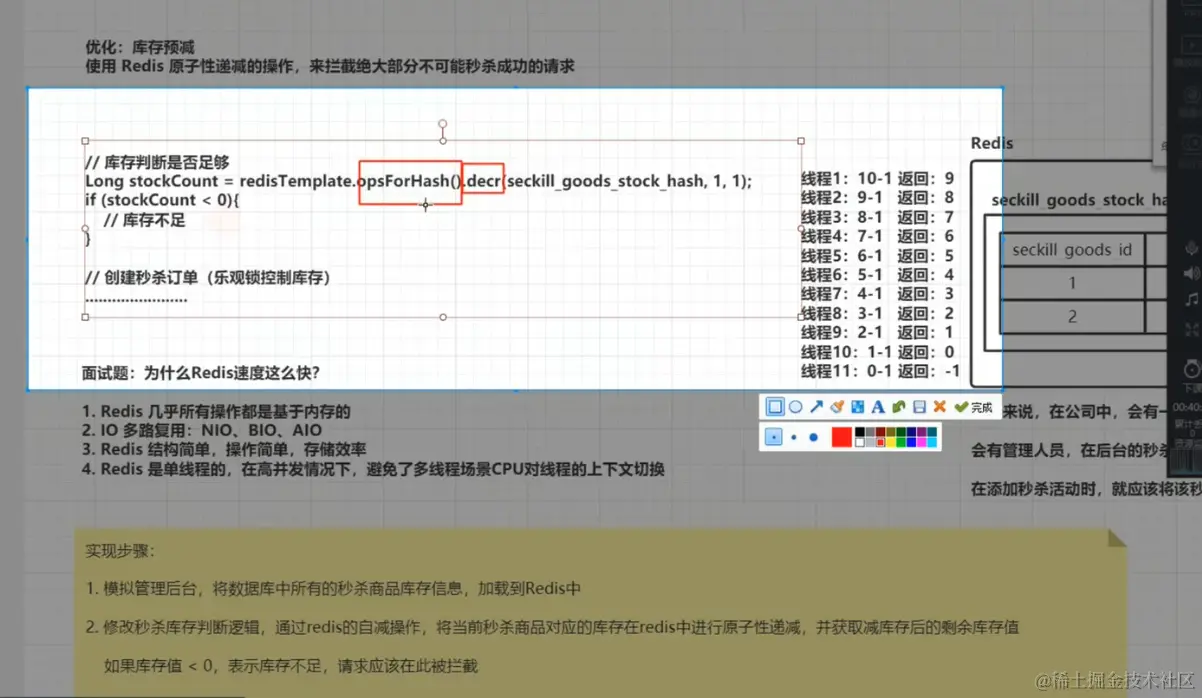Select the brush pen tool

(x=837, y=406)
